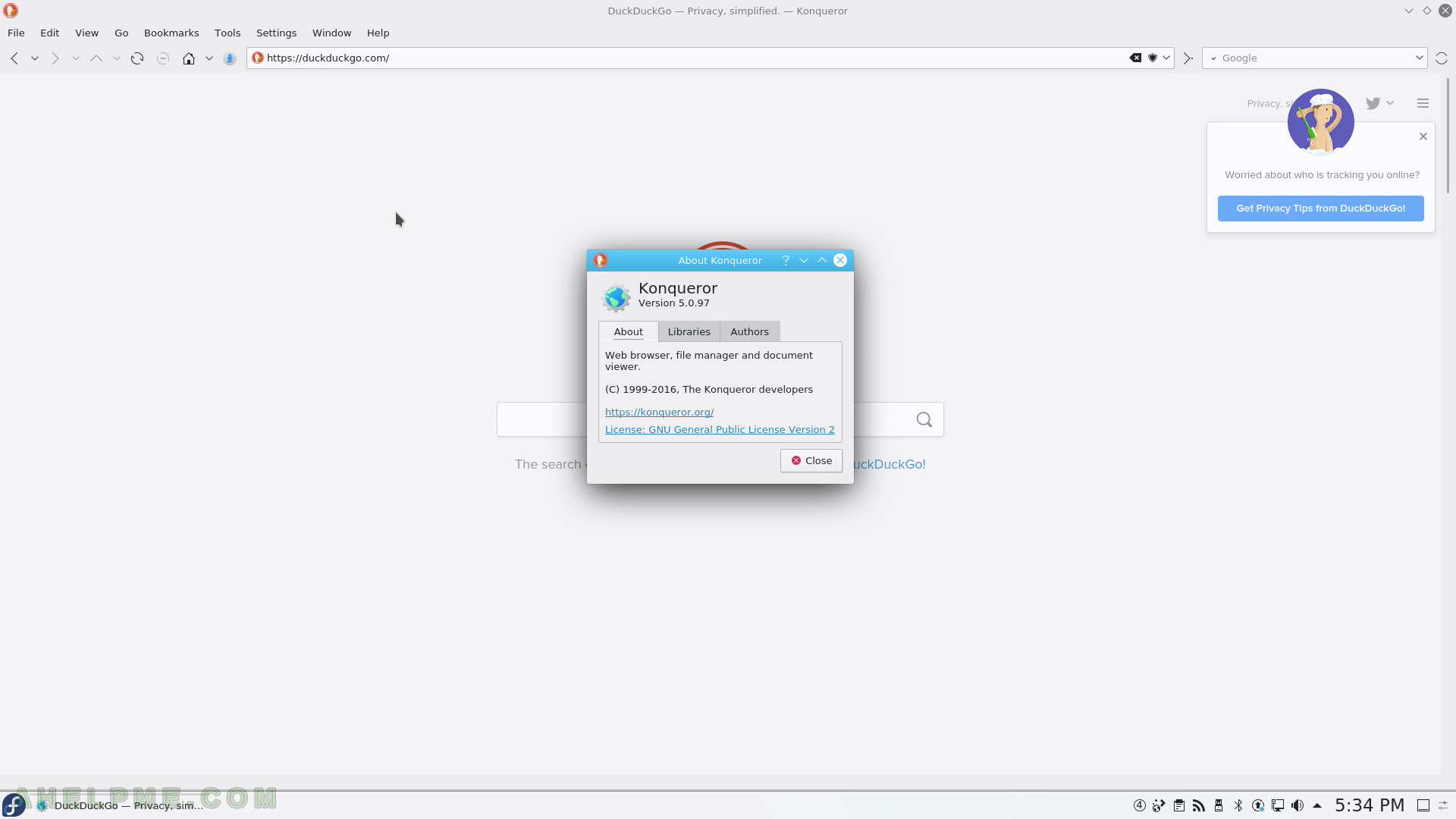Click the RSS feed tray icon
Image resolution: width=1456 pixels, height=819 pixels.
1199,805
